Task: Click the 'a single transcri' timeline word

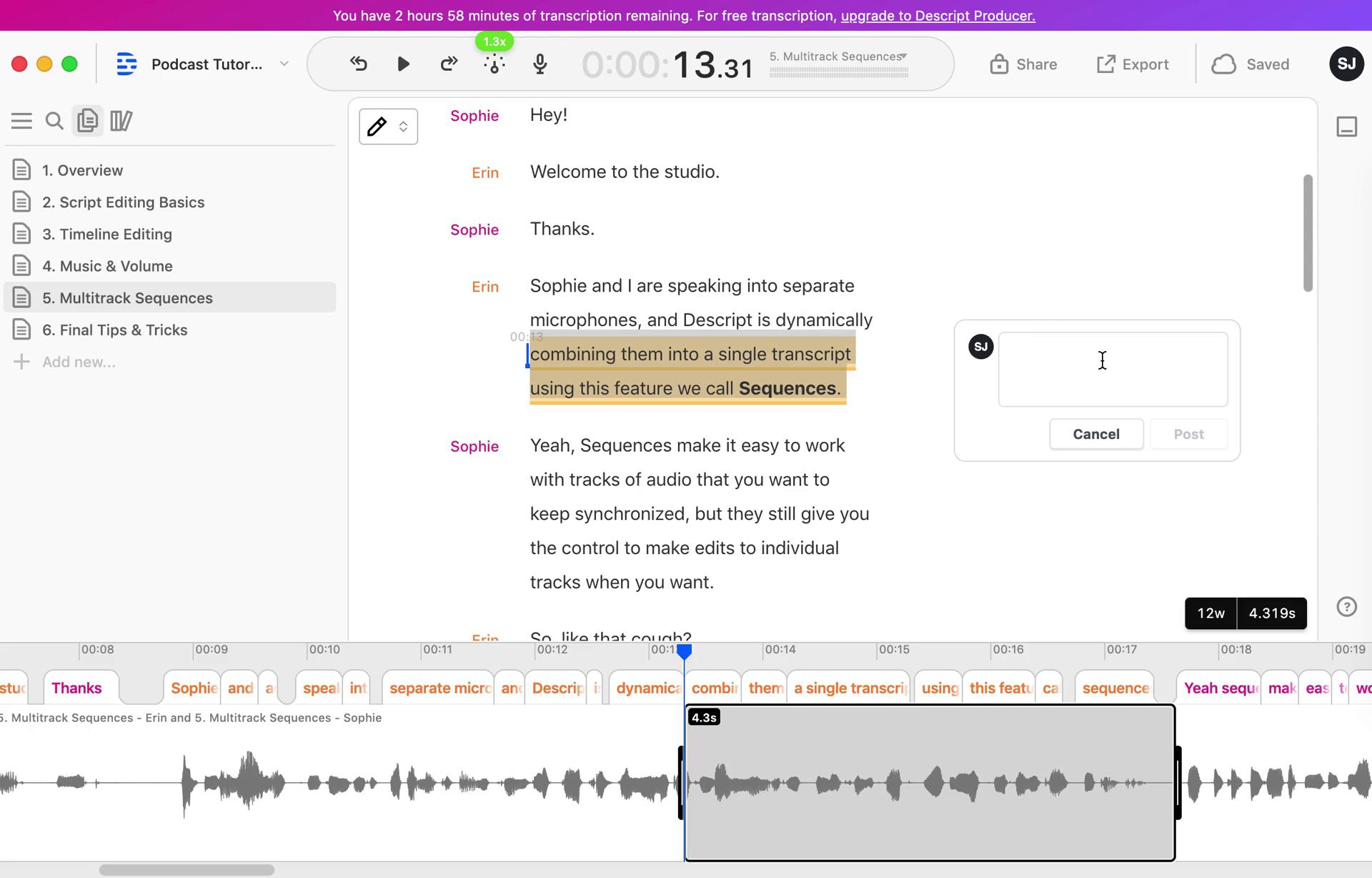Action: (x=849, y=688)
